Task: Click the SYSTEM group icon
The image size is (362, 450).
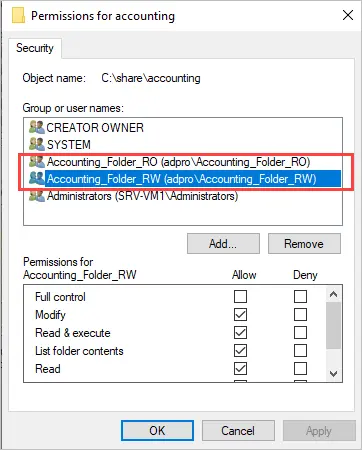Action: click(x=37, y=144)
